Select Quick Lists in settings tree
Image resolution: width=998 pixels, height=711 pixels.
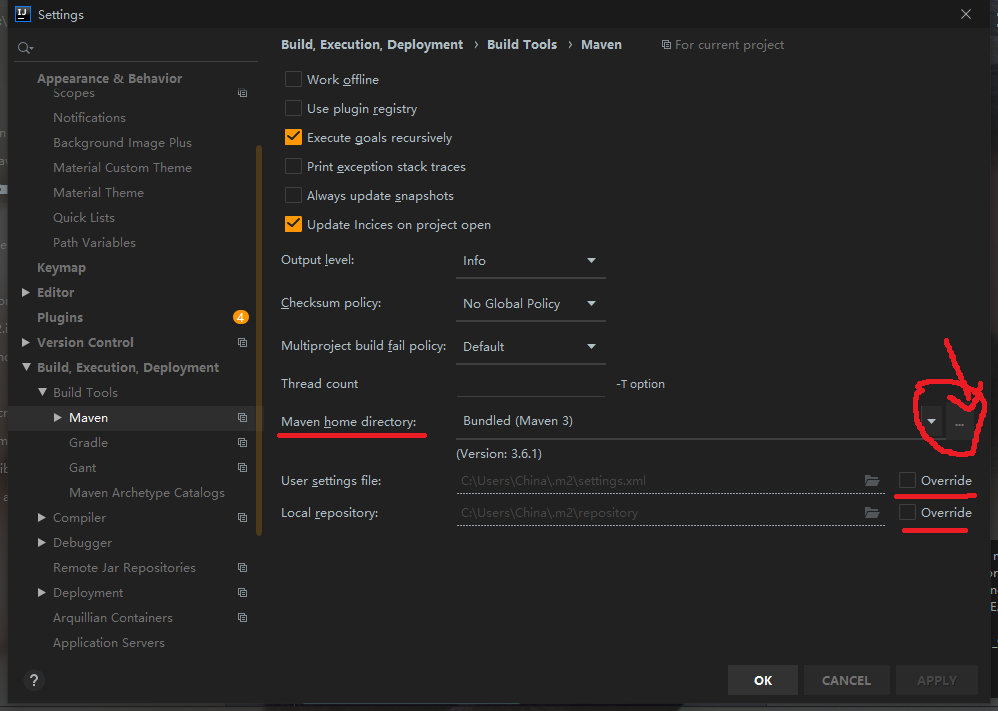coord(84,218)
